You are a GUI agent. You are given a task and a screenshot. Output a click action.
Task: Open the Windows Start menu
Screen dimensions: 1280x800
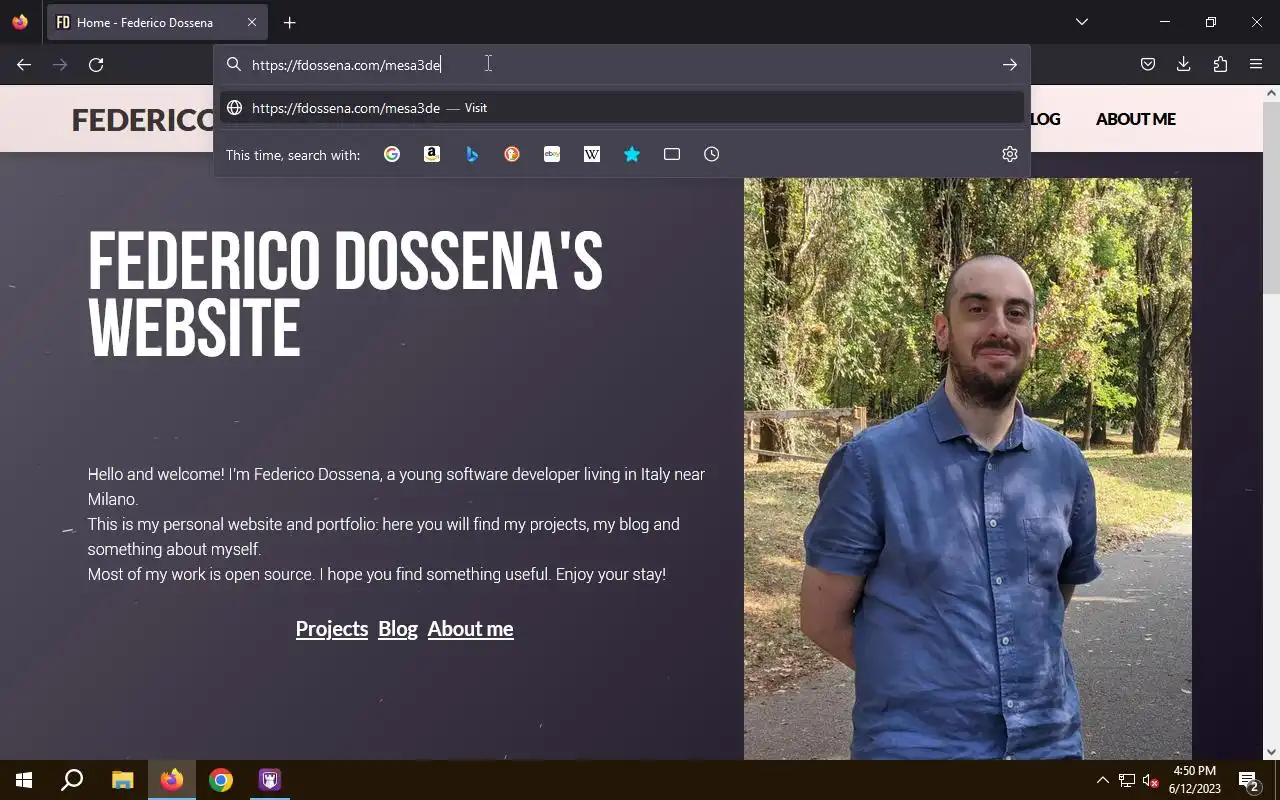tap(24, 780)
